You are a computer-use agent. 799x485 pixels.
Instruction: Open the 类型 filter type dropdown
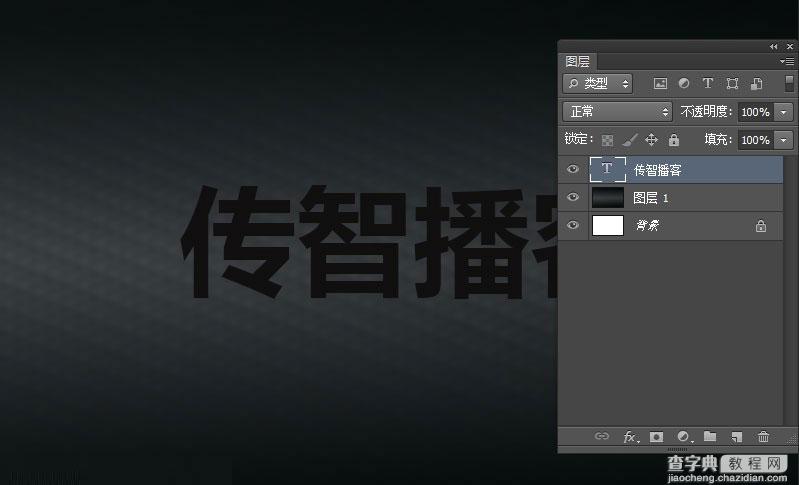[x=598, y=84]
